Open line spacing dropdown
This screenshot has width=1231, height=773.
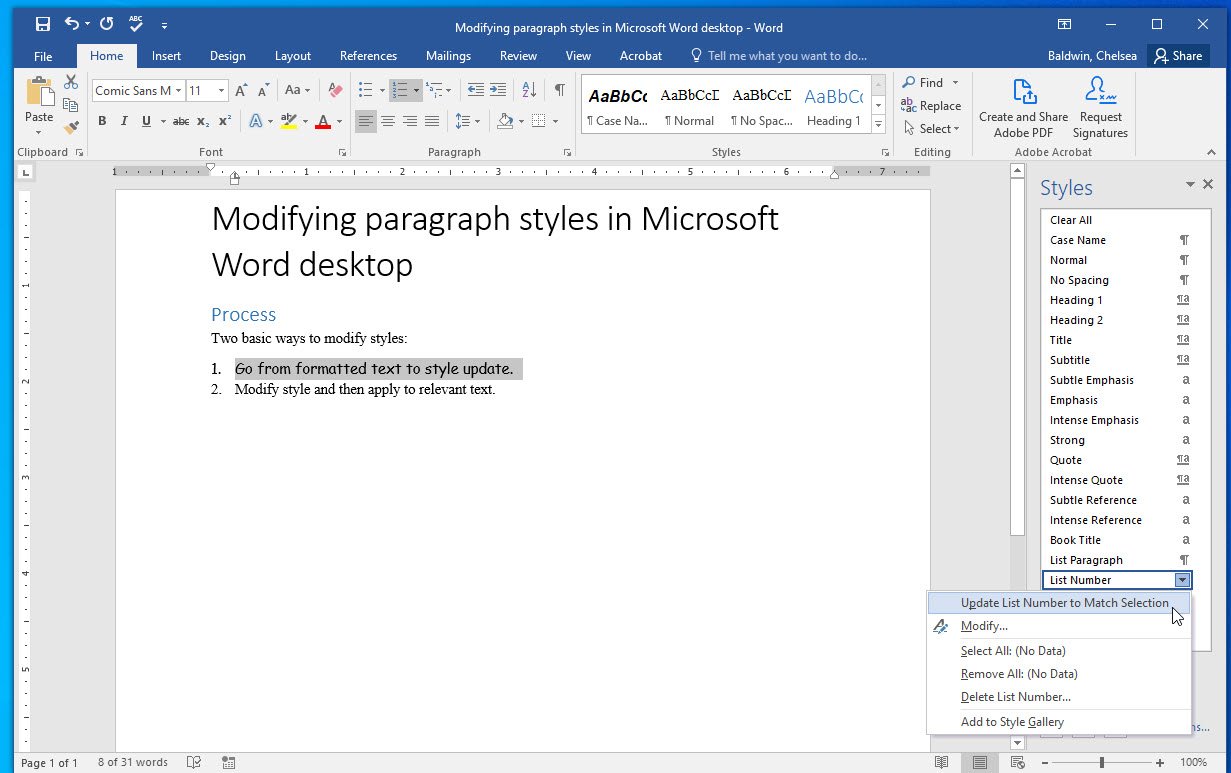tap(467, 121)
